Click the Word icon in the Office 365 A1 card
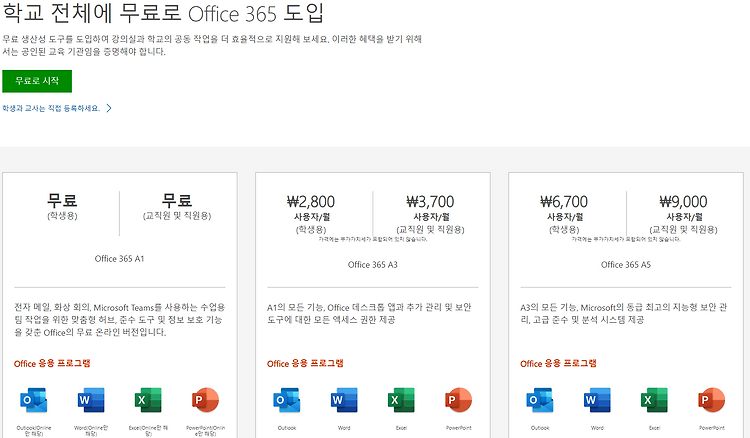Viewport: 750px width, 438px height. [91, 400]
